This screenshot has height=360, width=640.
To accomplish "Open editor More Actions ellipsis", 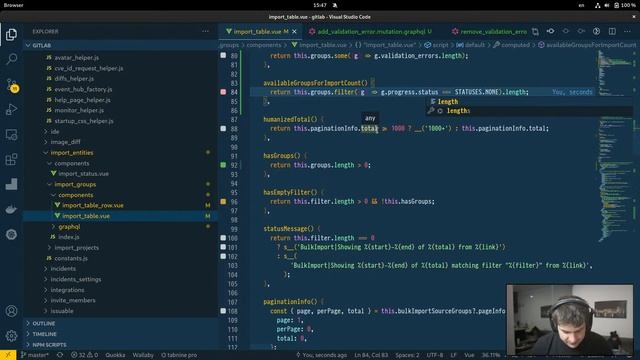I will click(x=627, y=31).
